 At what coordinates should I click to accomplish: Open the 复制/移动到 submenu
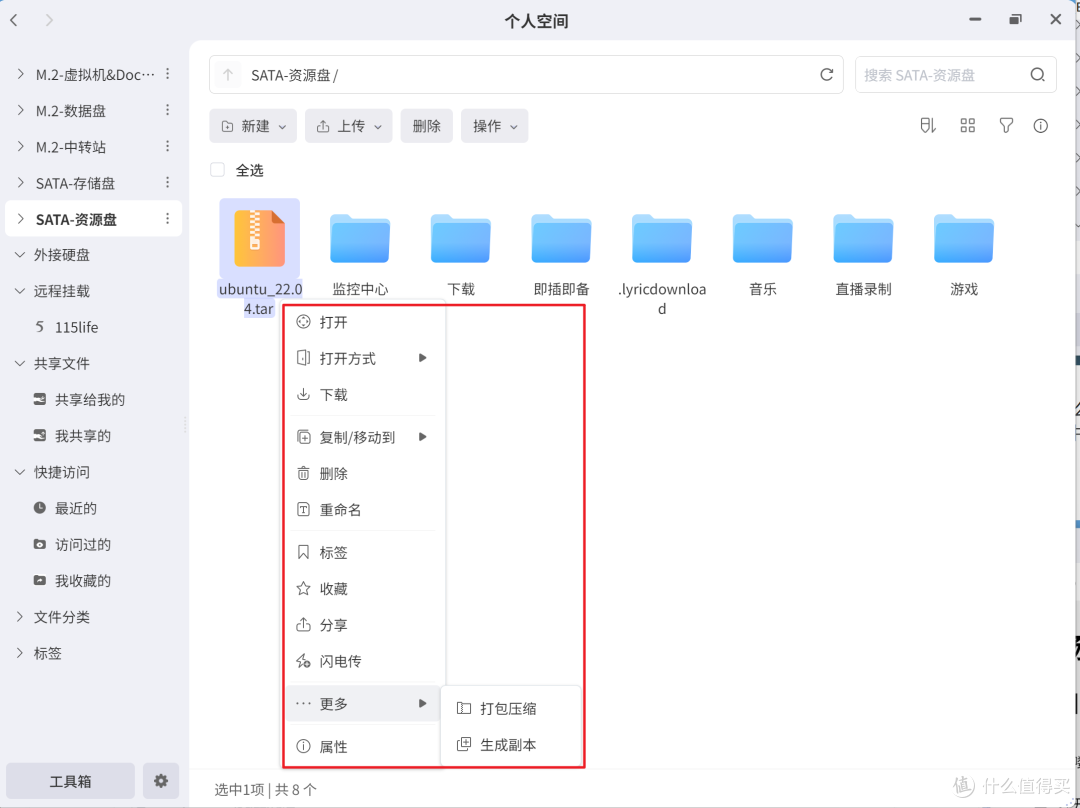coord(362,437)
